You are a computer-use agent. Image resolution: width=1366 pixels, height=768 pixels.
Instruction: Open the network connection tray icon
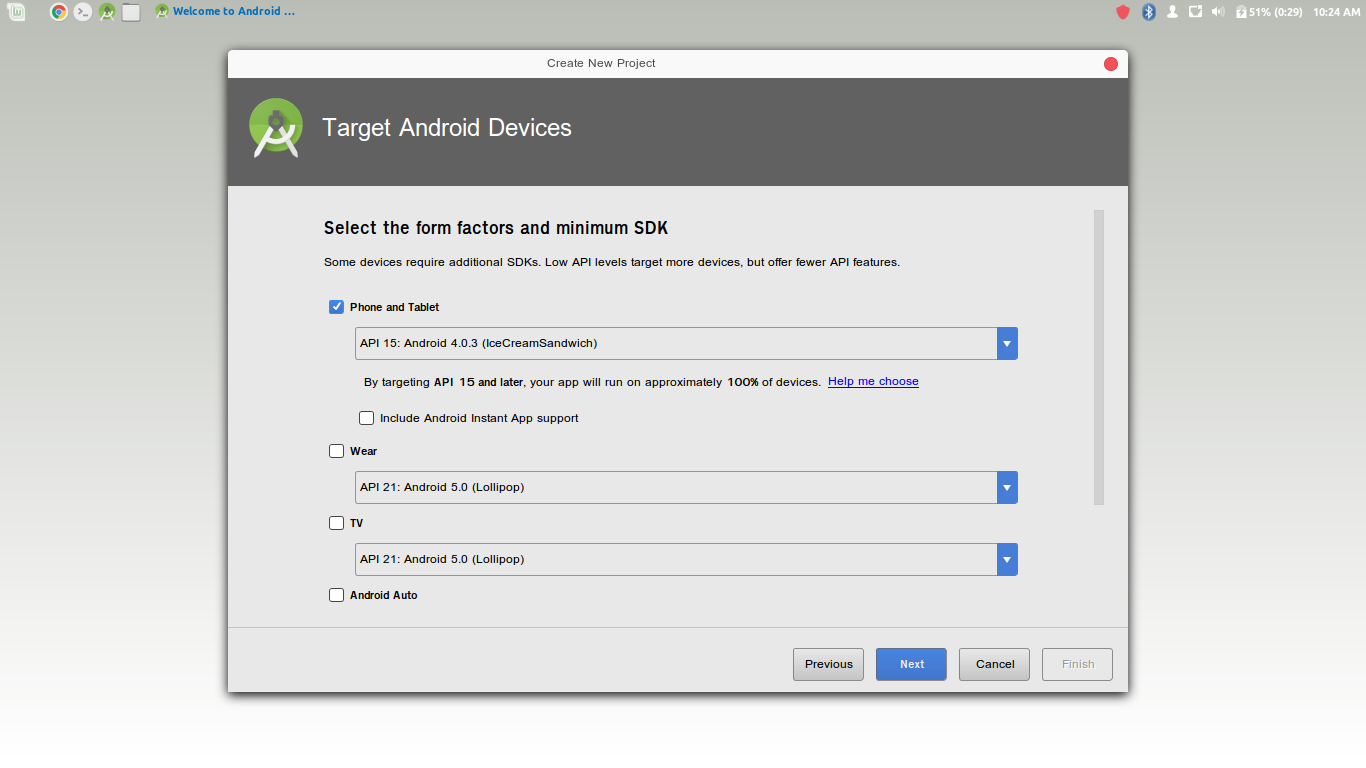click(1195, 12)
